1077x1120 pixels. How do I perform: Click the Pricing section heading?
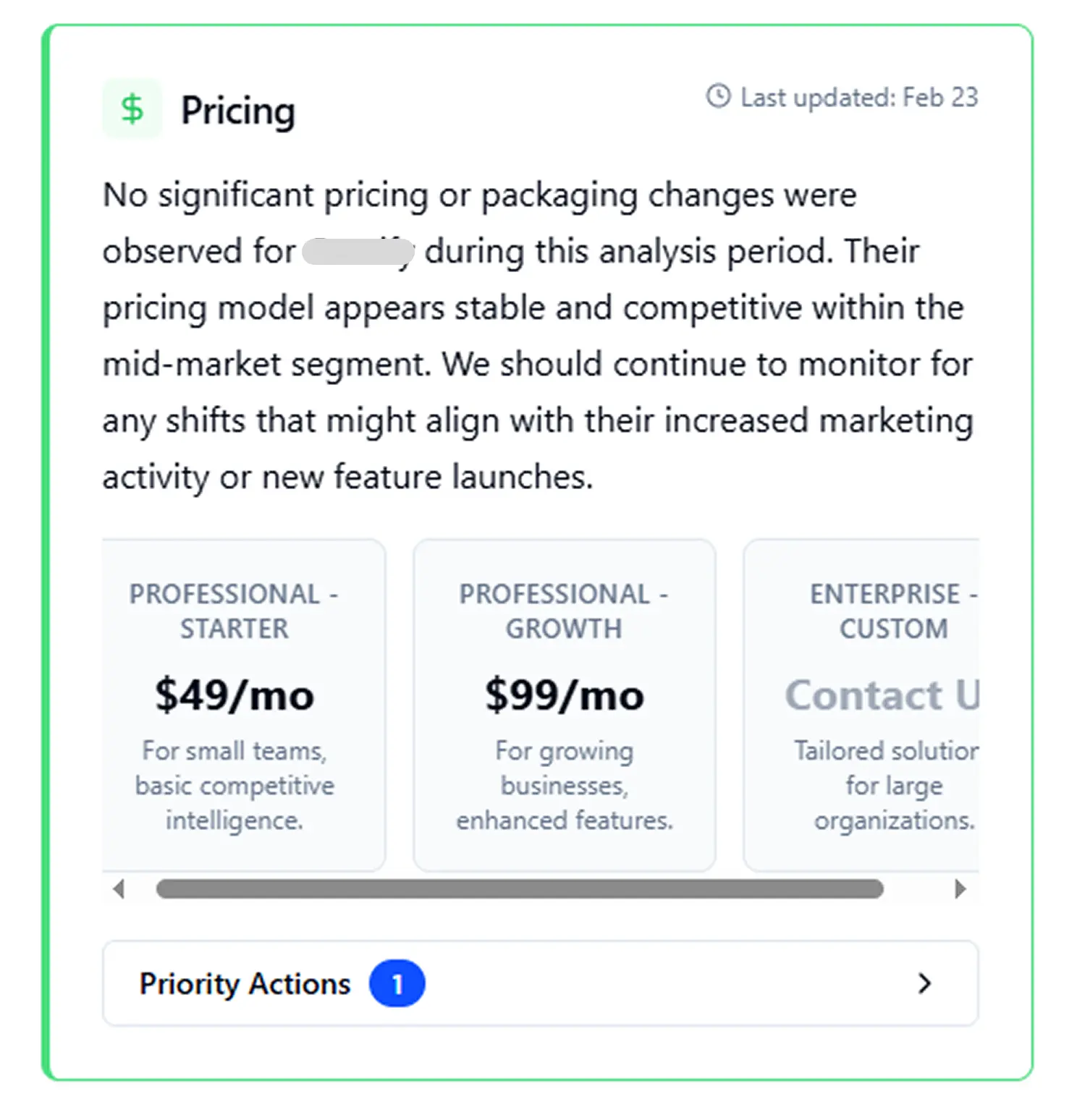tap(237, 111)
